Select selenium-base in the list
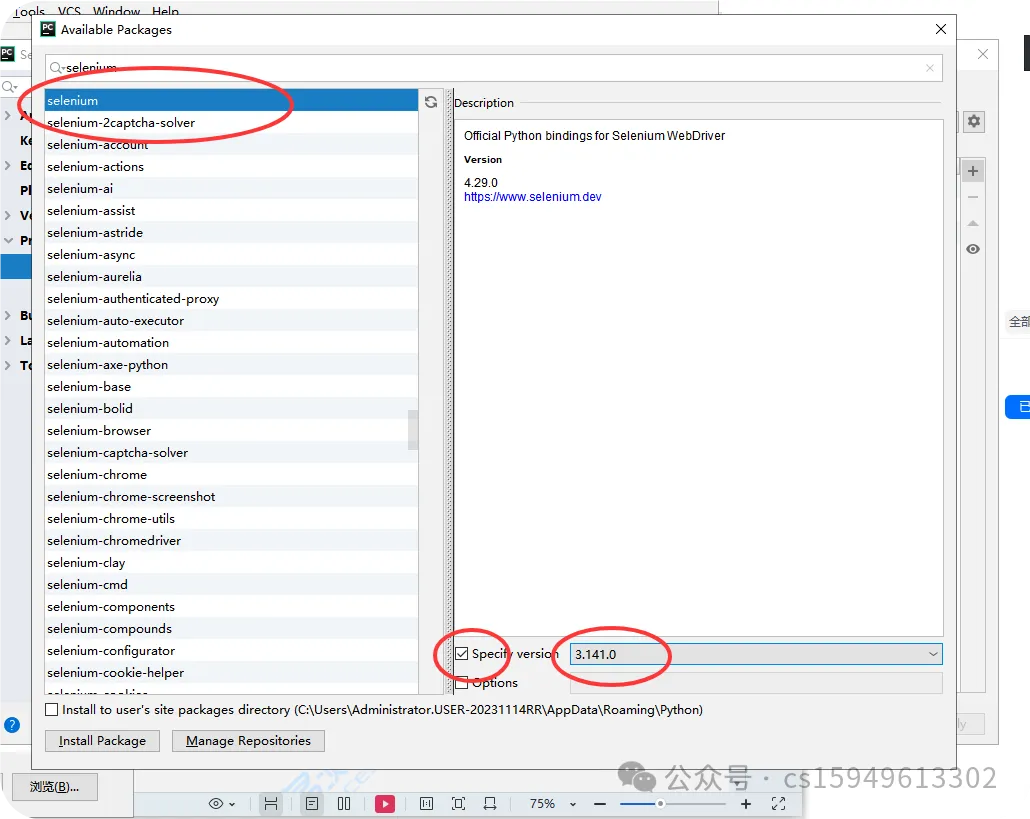 (231, 387)
